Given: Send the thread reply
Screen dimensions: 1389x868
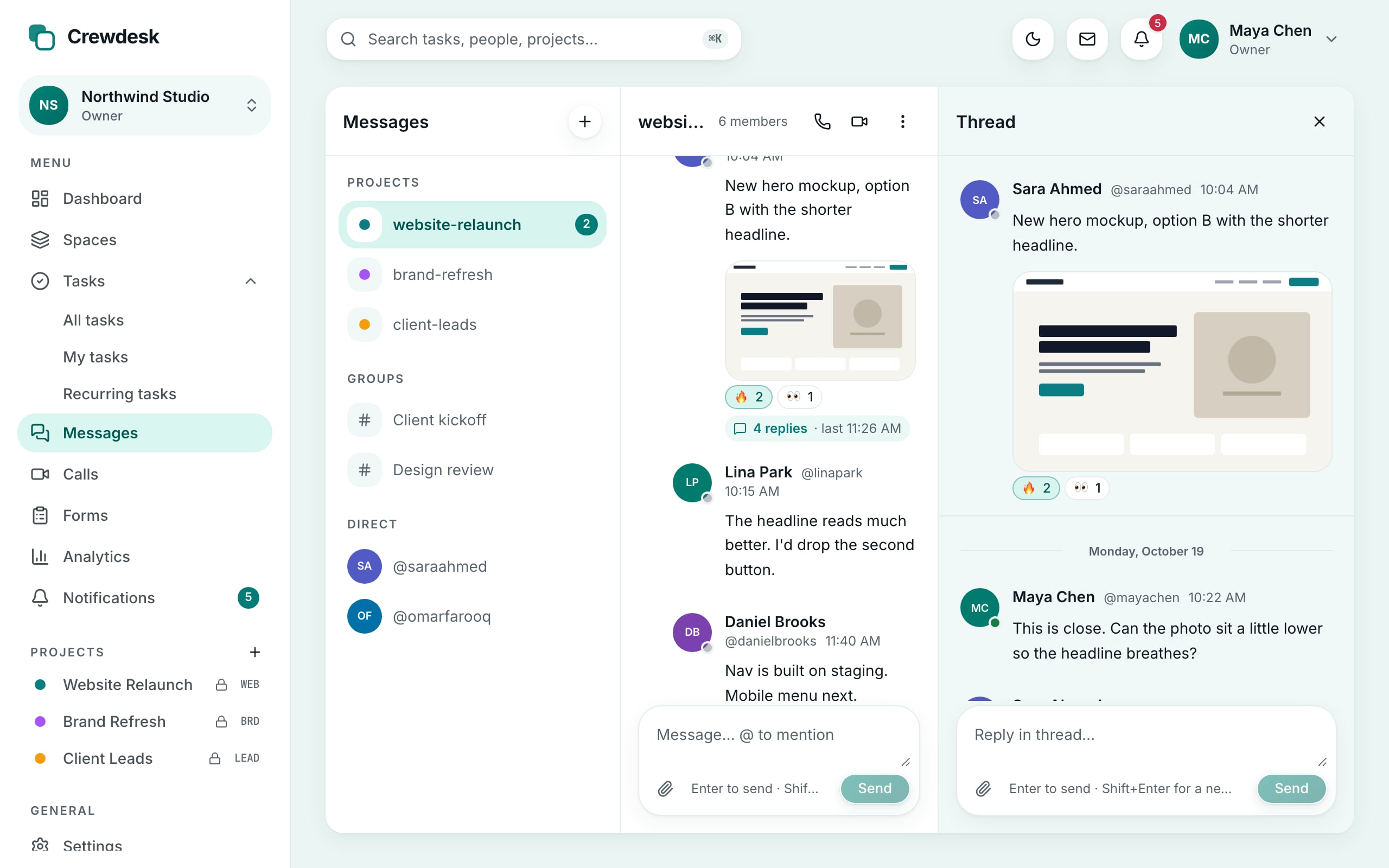Looking at the screenshot, I should pos(1291,788).
